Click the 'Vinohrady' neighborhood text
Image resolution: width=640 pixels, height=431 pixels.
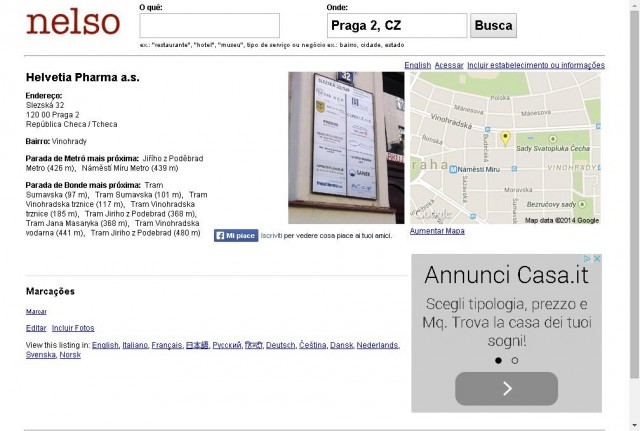coord(69,141)
